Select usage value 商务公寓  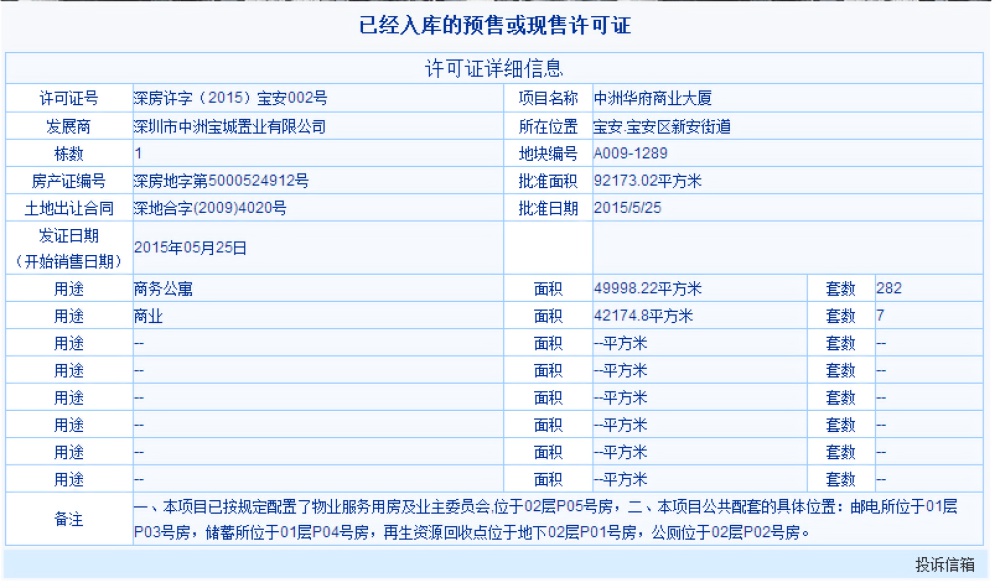click(x=163, y=289)
